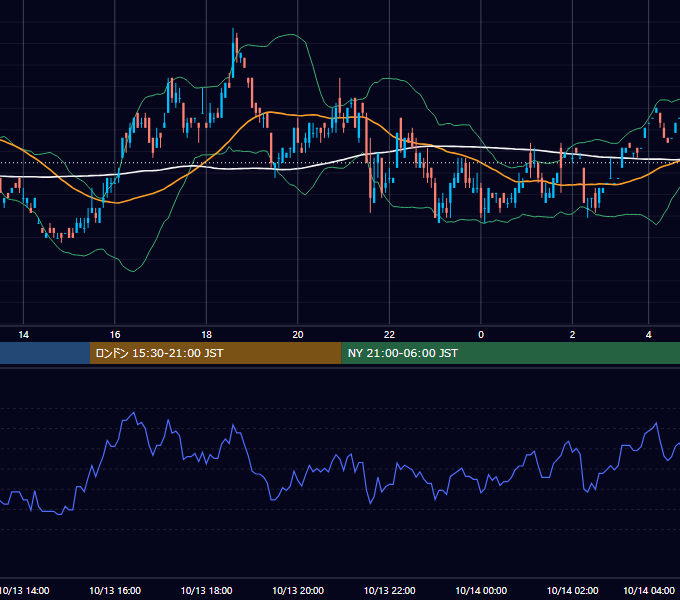Viewport: 680px width, 600px height.
Task: Click the hour label 14 on price axis
Action: [x=23, y=335]
